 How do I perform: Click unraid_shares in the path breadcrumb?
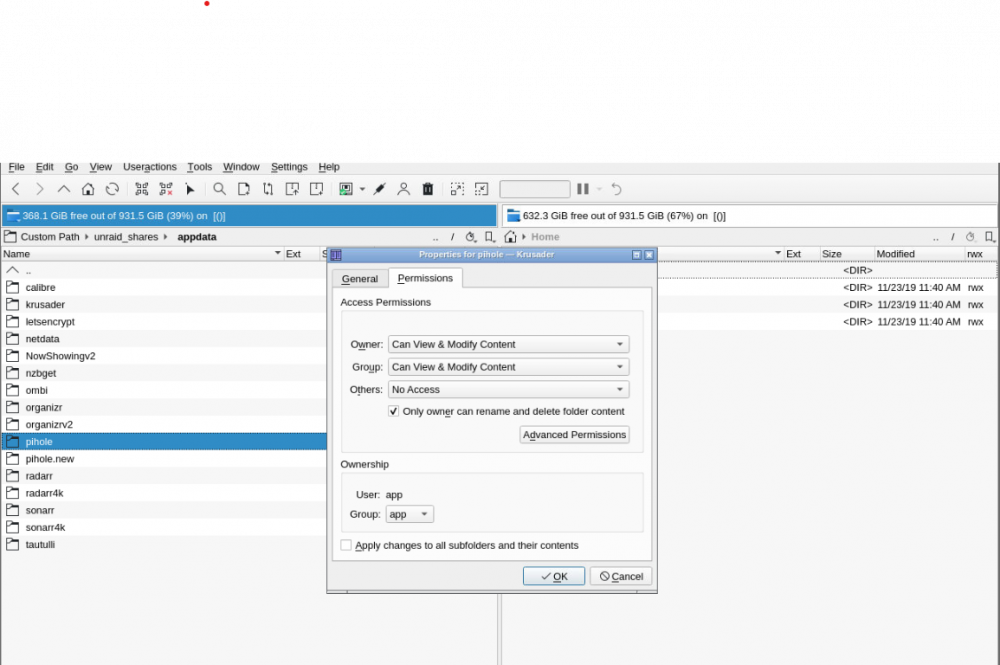tap(126, 237)
